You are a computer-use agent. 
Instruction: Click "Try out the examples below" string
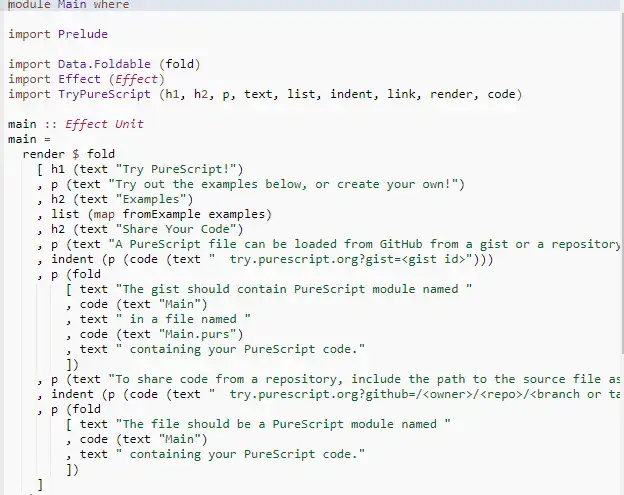click(283, 184)
